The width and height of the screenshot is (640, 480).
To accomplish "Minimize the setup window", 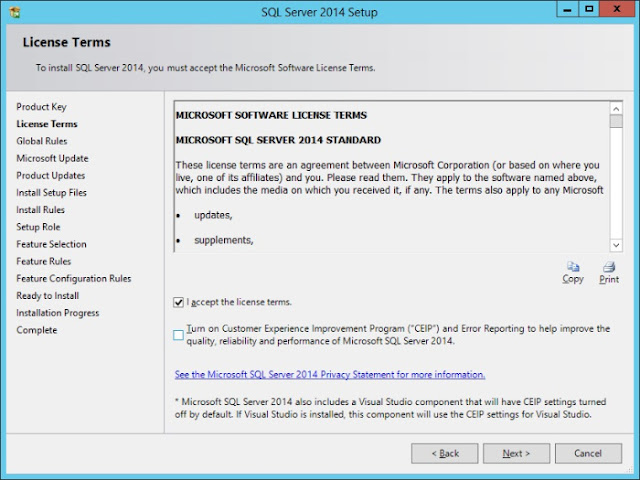I will [x=567, y=10].
